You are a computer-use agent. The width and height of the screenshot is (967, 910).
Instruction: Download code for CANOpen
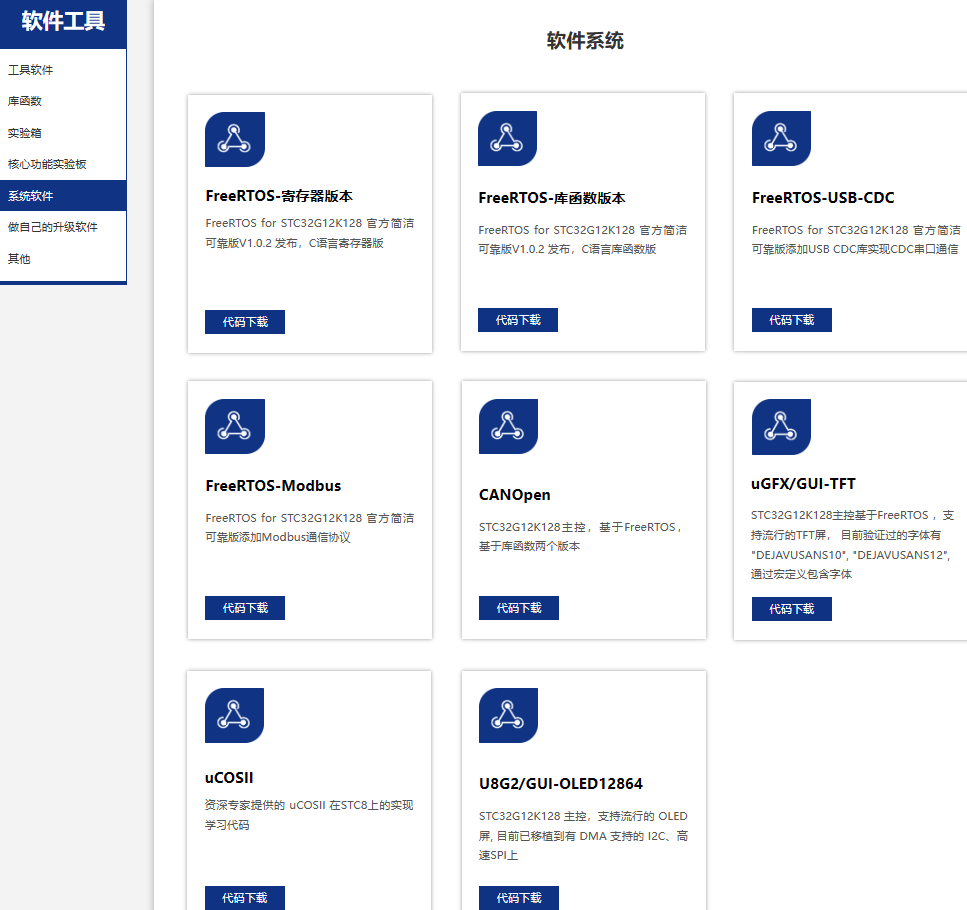[x=519, y=608]
